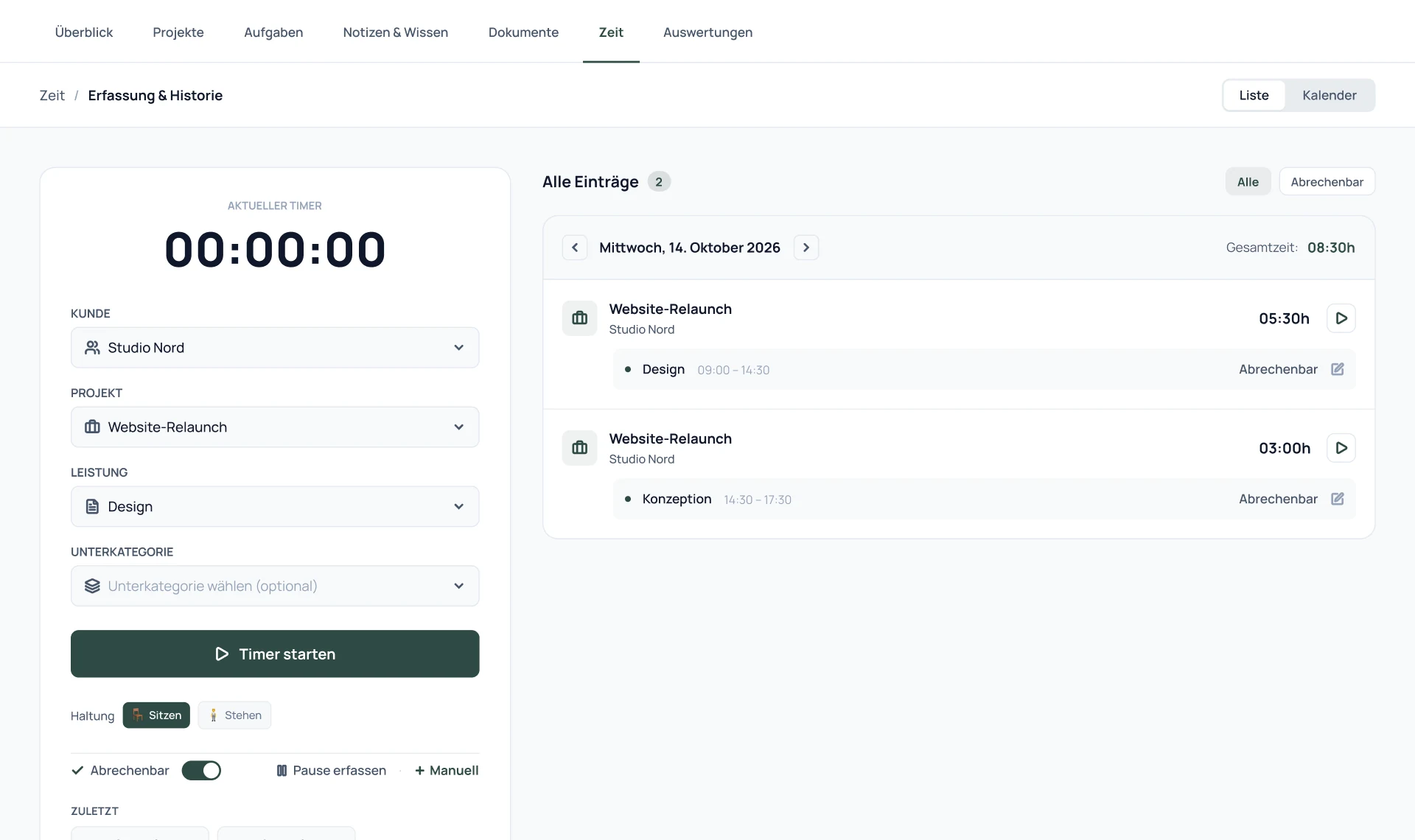This screenshot has height=840, width=1415.
Task: Start the timer
Action: click(275, 654)
